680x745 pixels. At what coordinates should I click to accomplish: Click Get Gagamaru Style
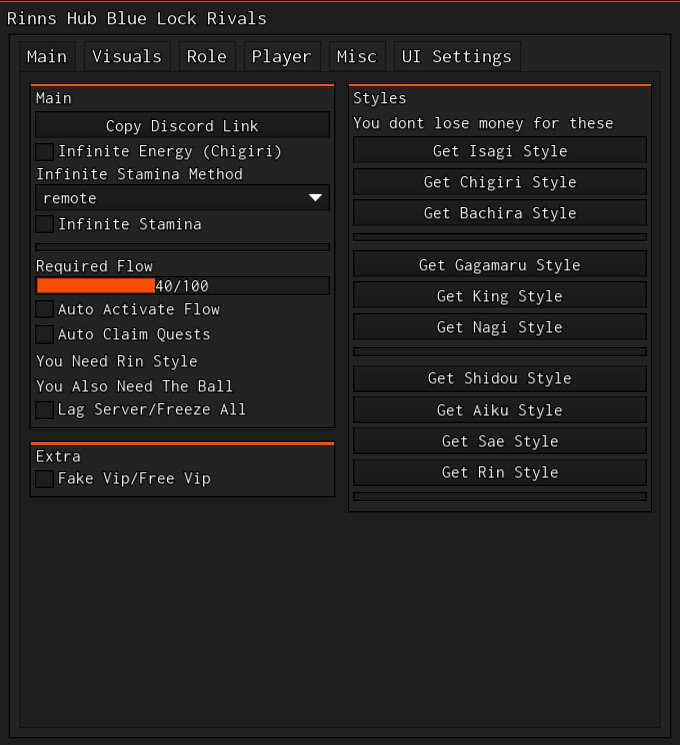(x=499, y=265)
